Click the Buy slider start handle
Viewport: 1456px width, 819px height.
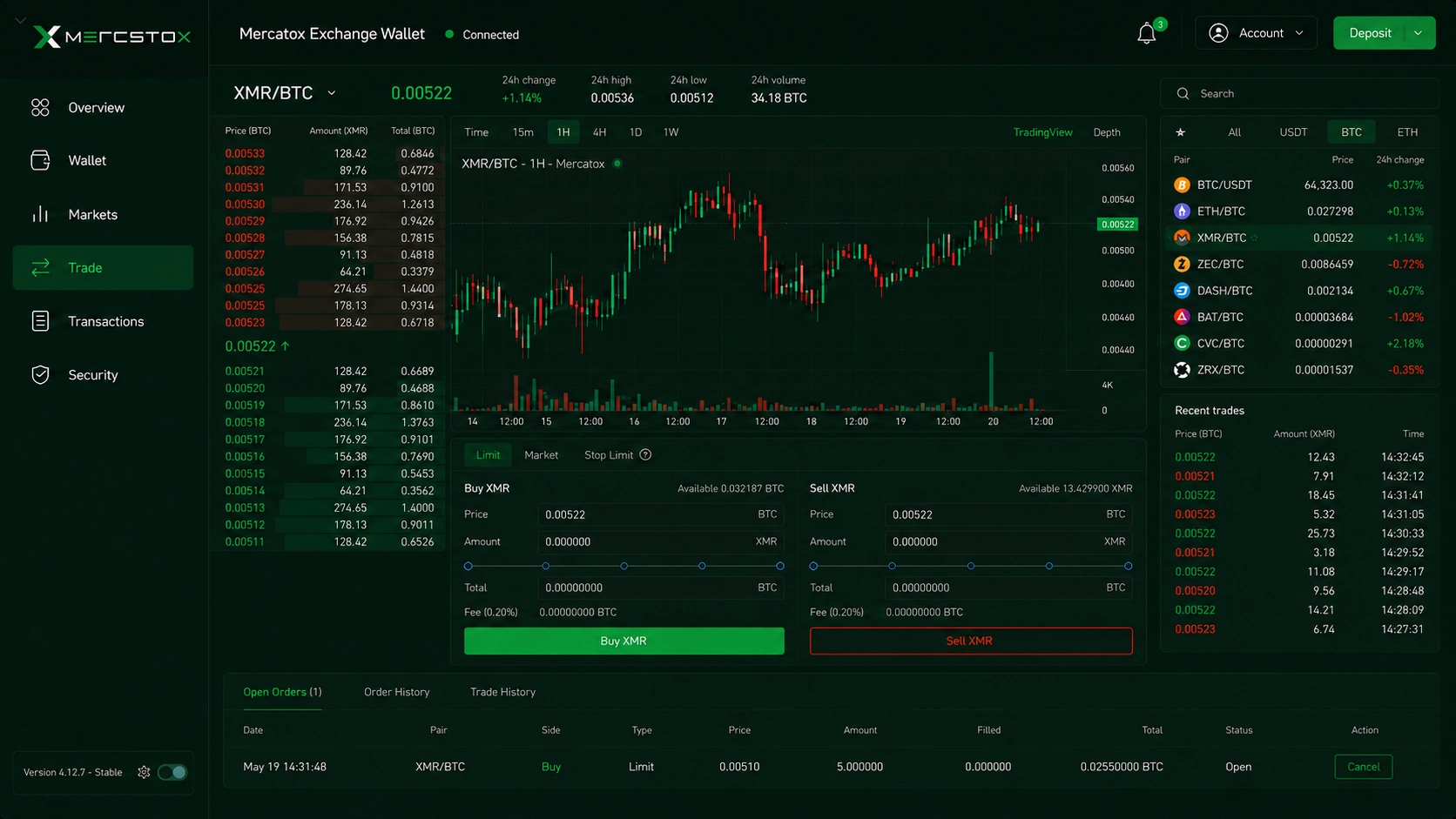468,566
